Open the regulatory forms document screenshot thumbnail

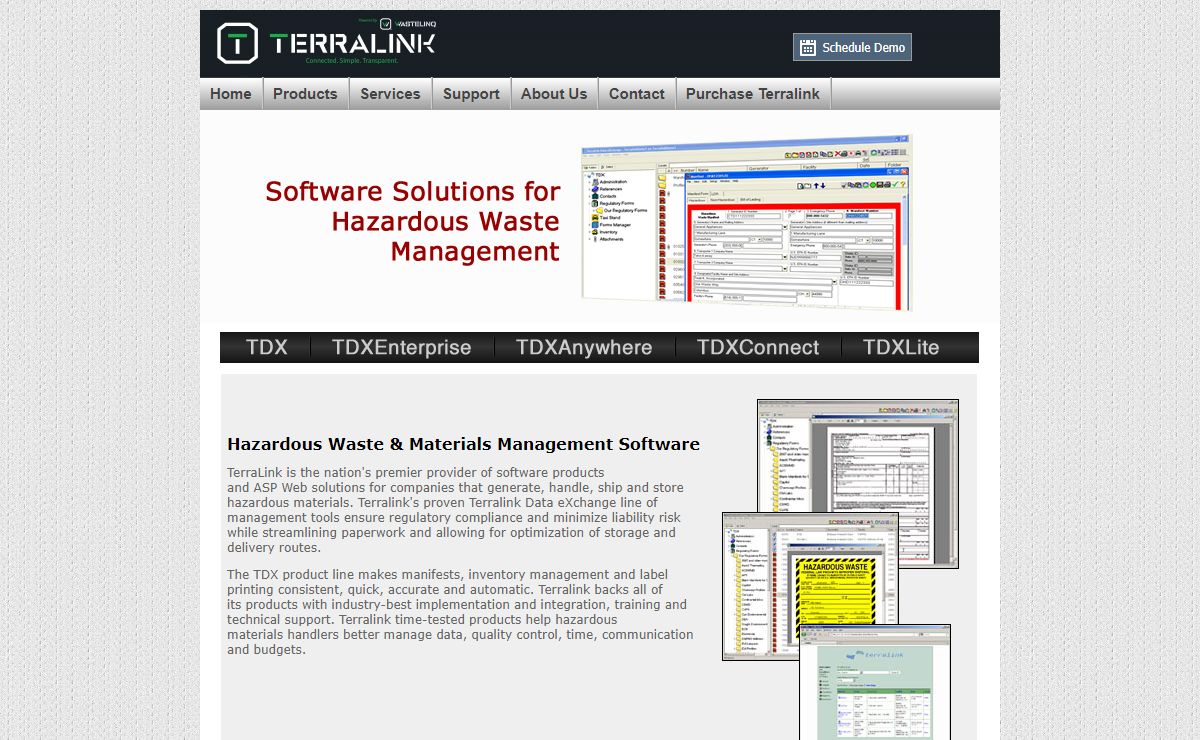tap(858, 483)
